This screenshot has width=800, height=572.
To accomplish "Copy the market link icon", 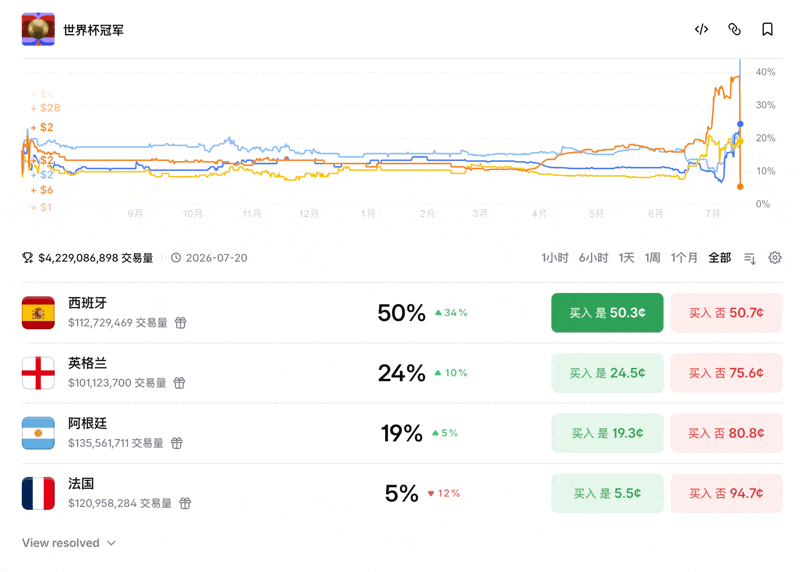I will click(x=734, y=30).
